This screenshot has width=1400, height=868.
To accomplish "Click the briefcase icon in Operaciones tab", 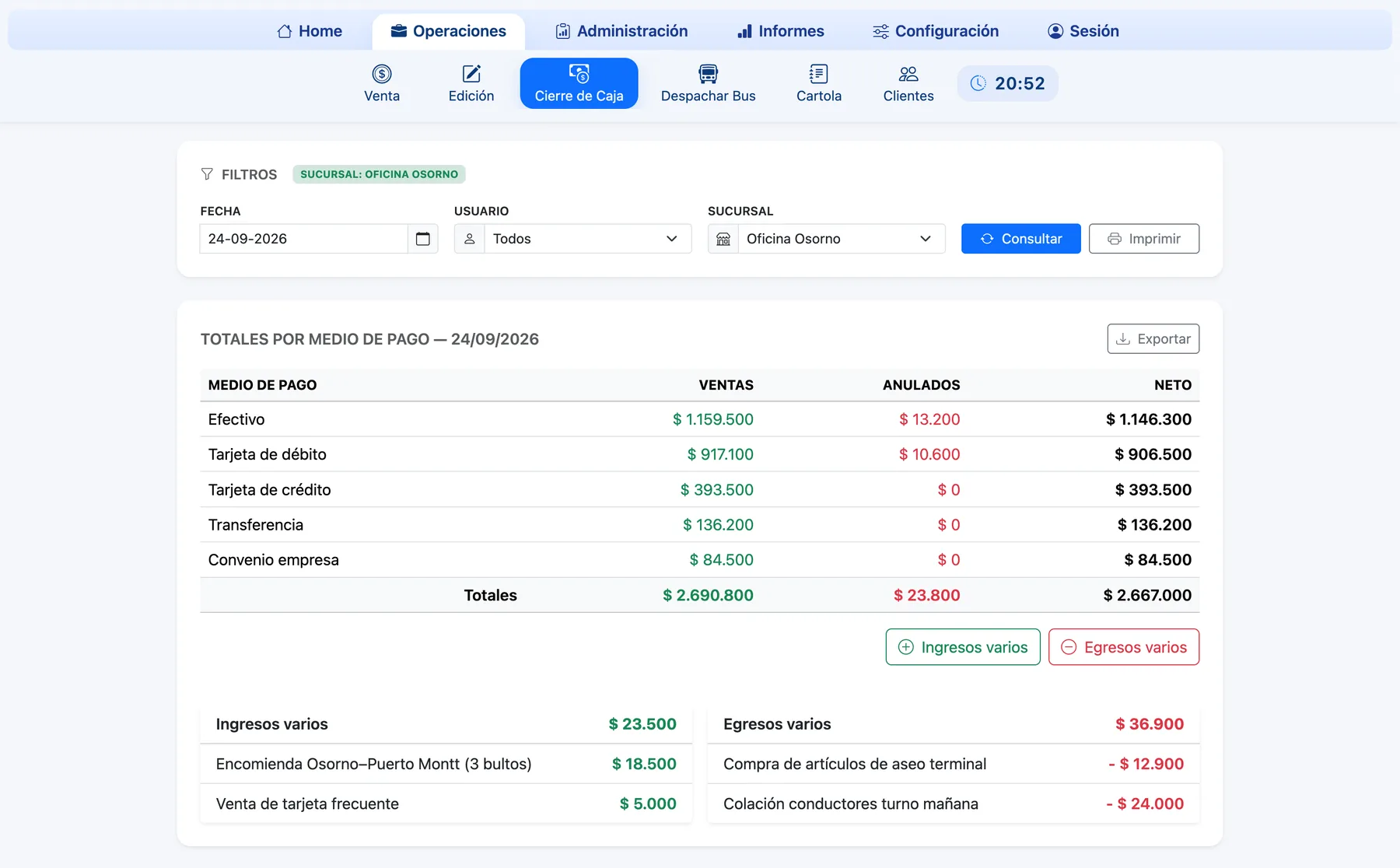I will [399, 31].
